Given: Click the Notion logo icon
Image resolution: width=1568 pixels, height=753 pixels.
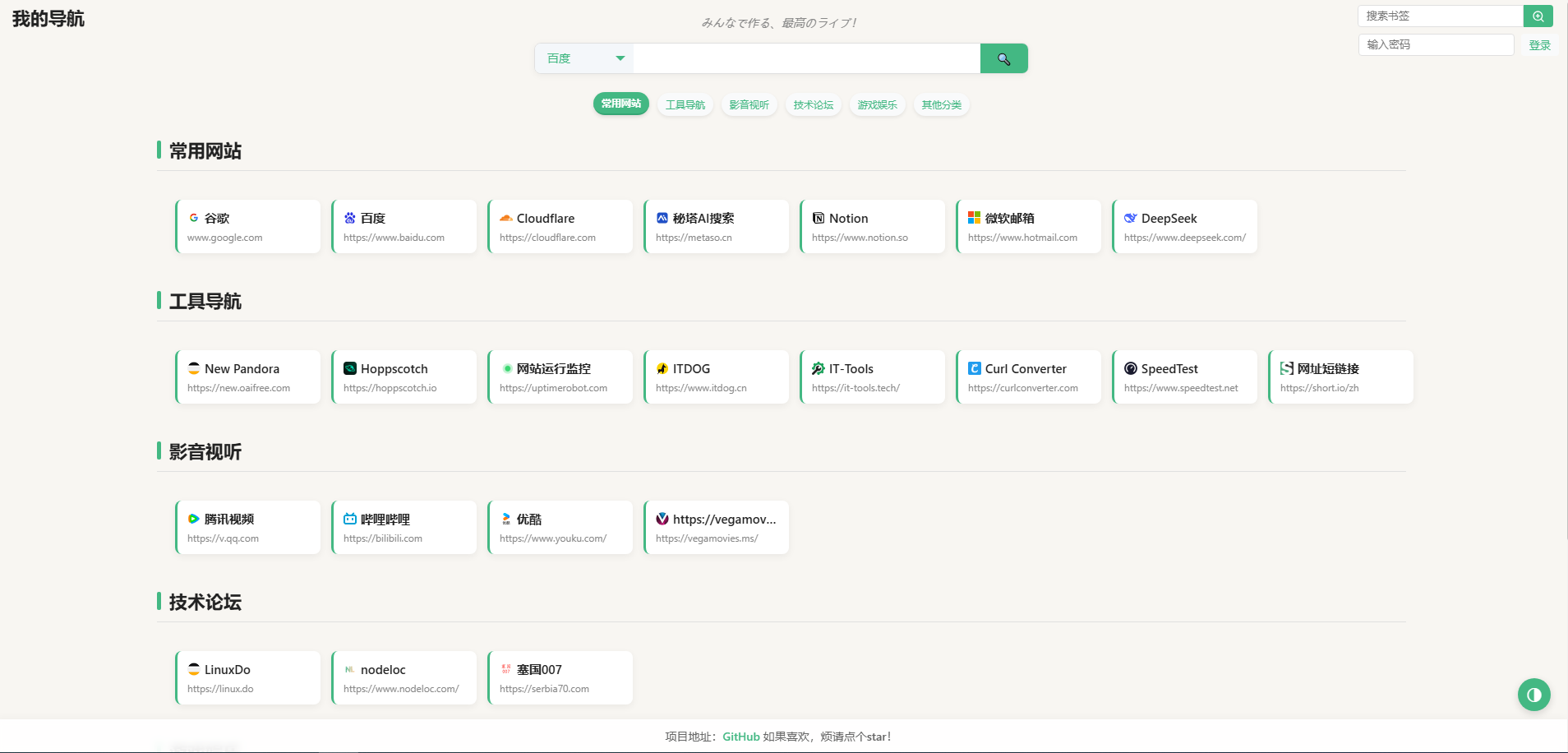Looking at the screenshot, I should point(819,218).
